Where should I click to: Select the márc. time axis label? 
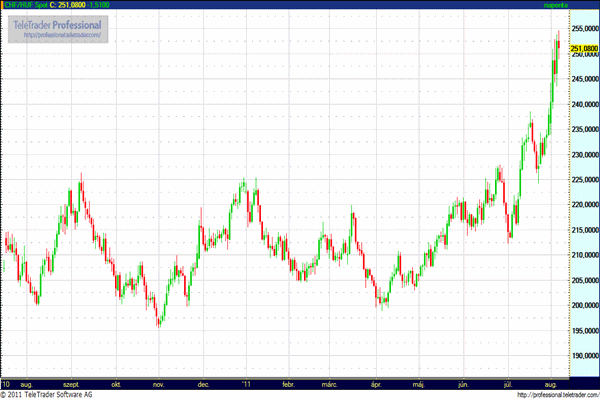point(330,383)
